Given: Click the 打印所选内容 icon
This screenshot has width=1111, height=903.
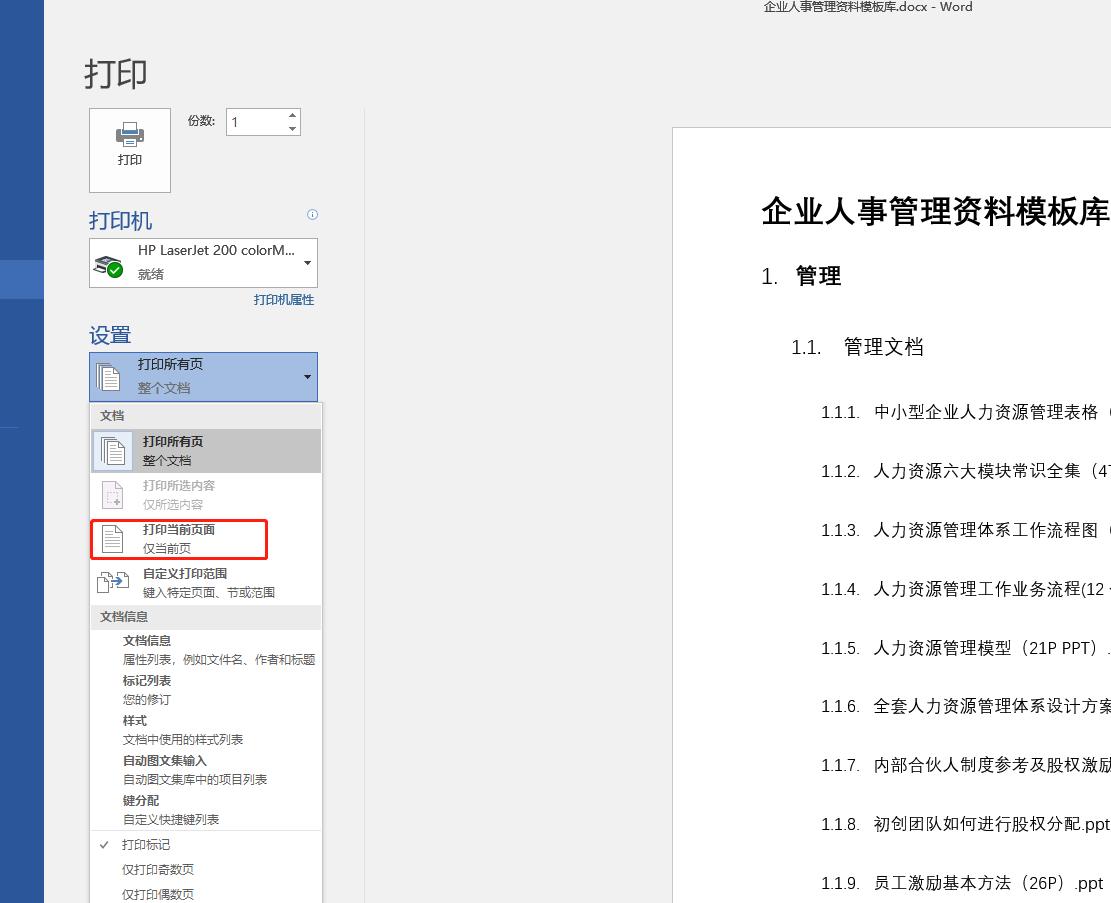Looking at the screenshot, I should point(113,494).
